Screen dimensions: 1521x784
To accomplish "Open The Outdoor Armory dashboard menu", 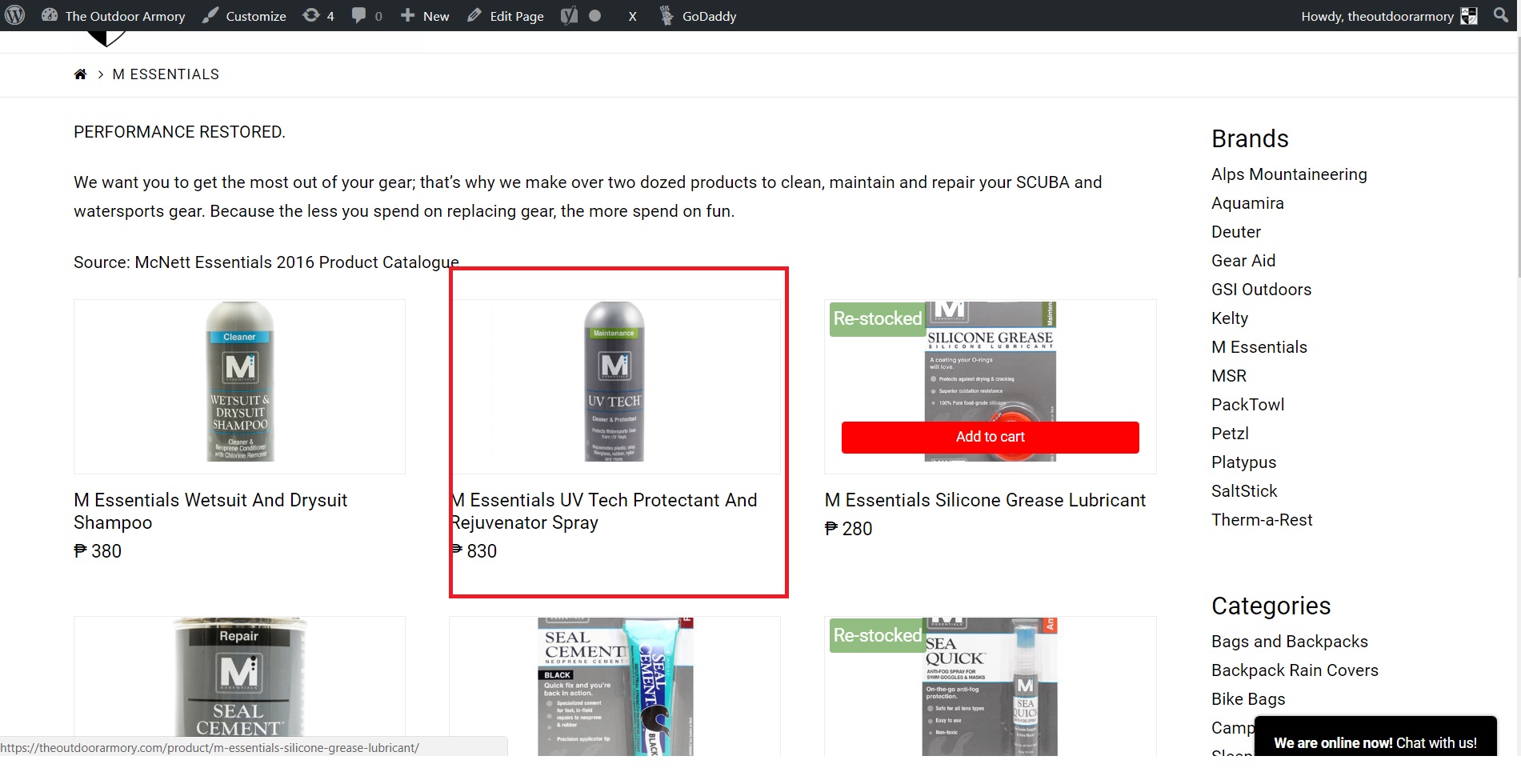I will pos(114,16).
